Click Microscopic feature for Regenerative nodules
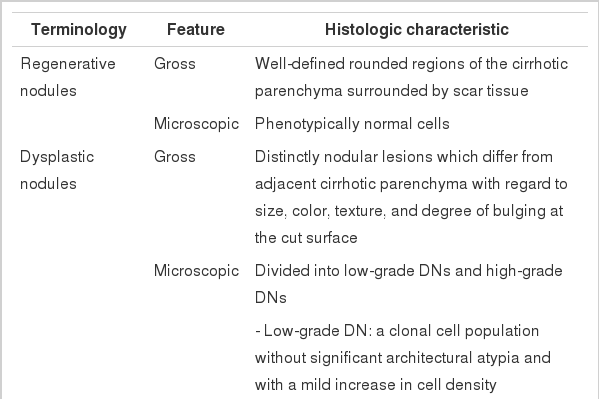The height and width of the screenshot is (399, 599). coord(196,124)
